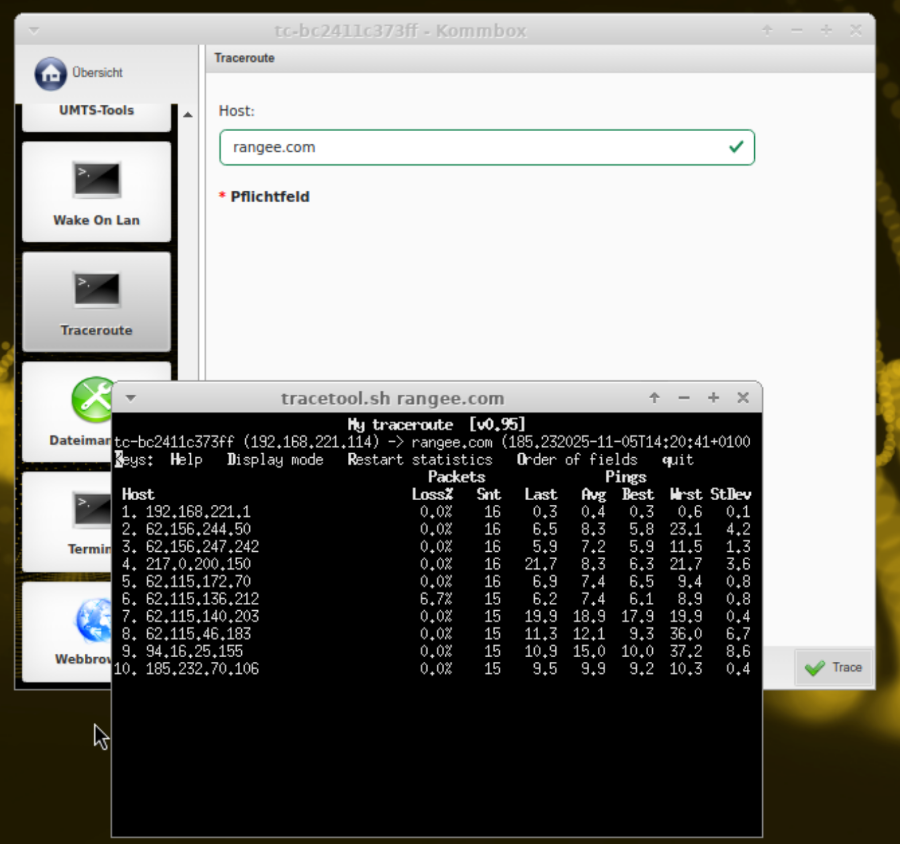Click into the Host input field
Image resolution: width=900 pixels, height=844 pixels.
click(x=470, y=147)
